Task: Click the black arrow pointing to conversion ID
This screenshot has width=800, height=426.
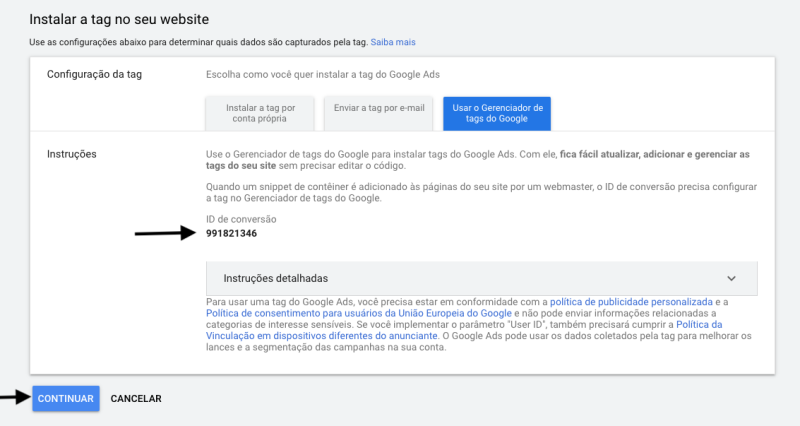Action: (164, 233)
